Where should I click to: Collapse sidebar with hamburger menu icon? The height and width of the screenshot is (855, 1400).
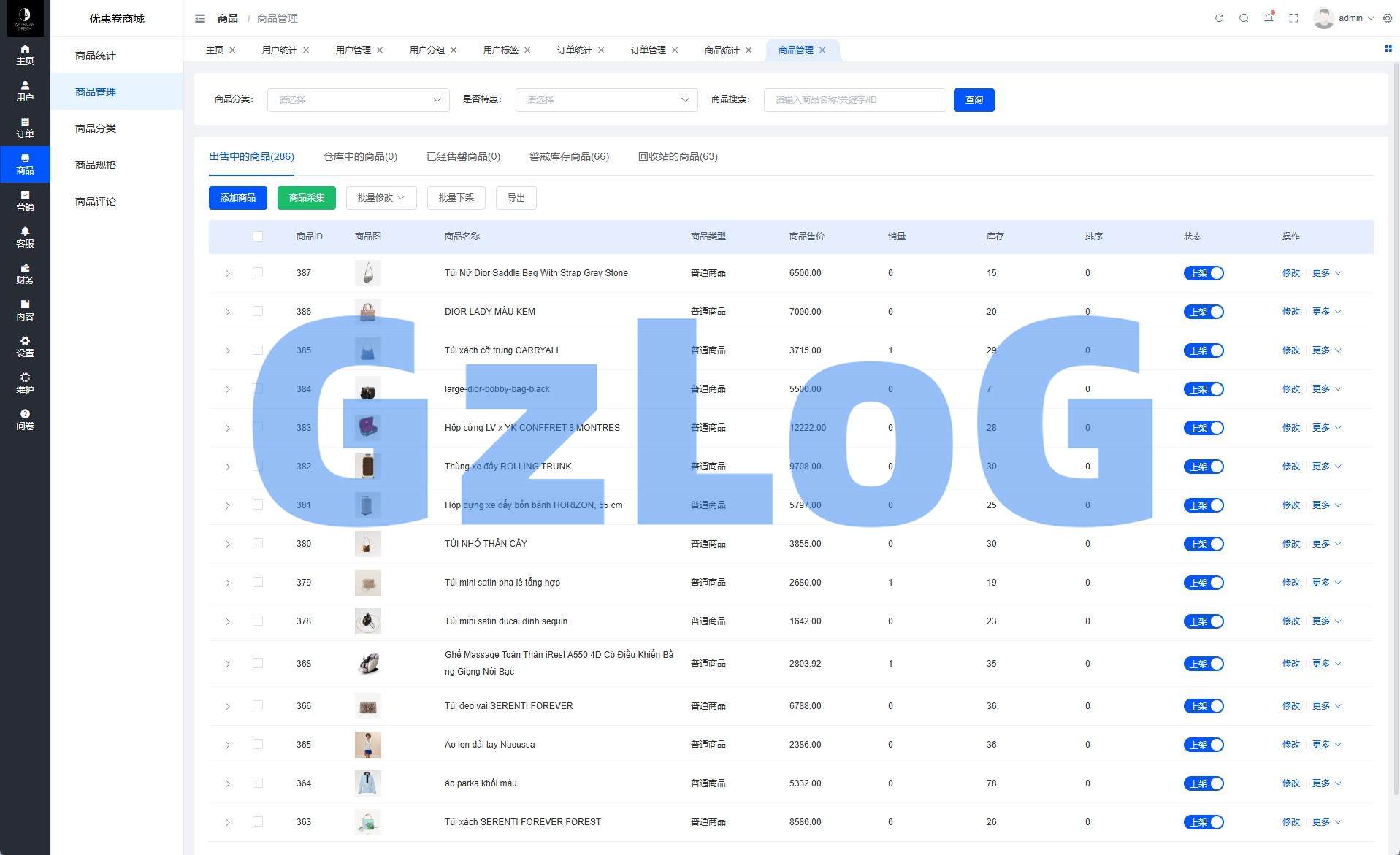(200, 18)
